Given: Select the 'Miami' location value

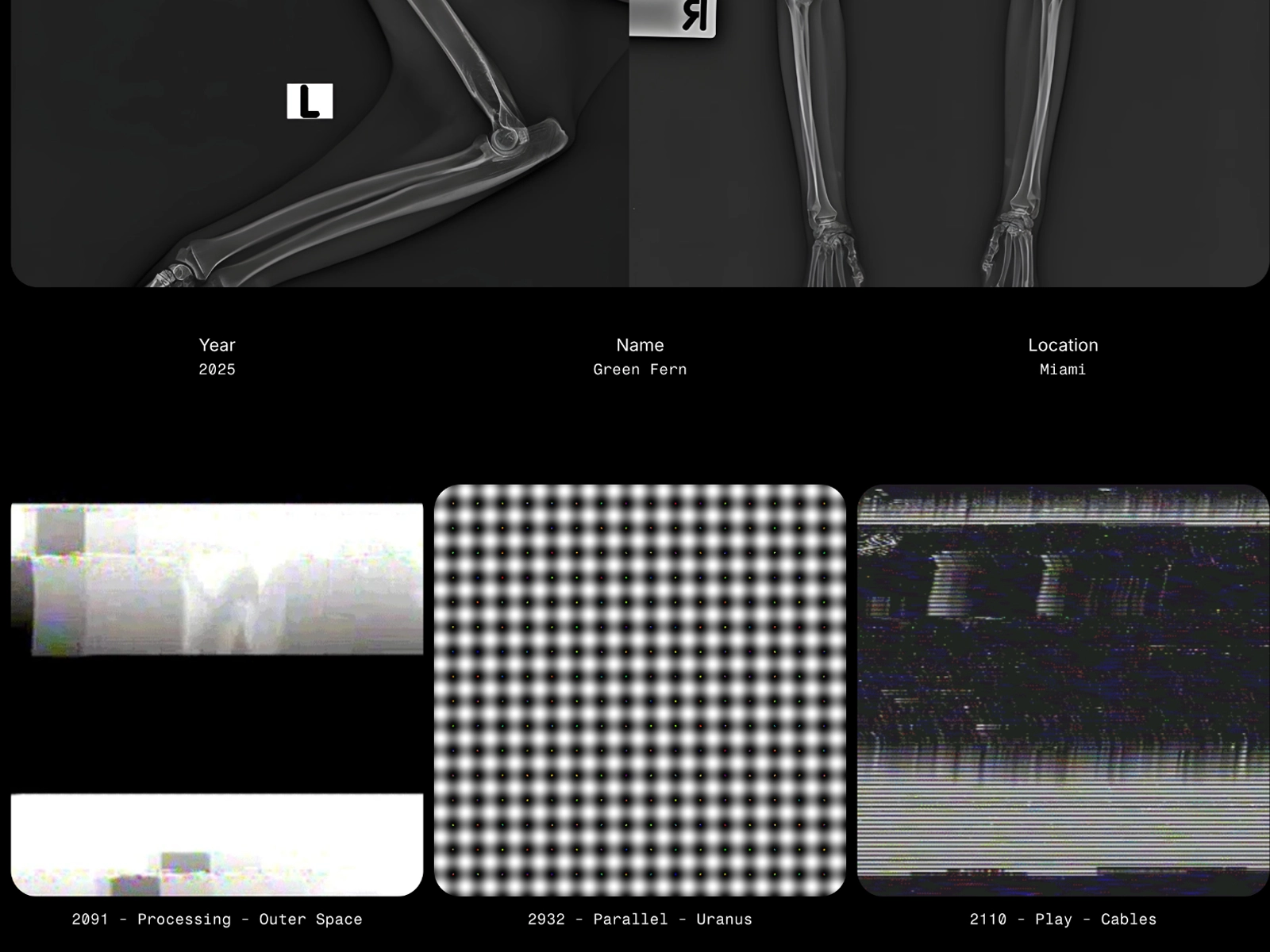Looking at the screenshot, I should tap(1063, 369).
